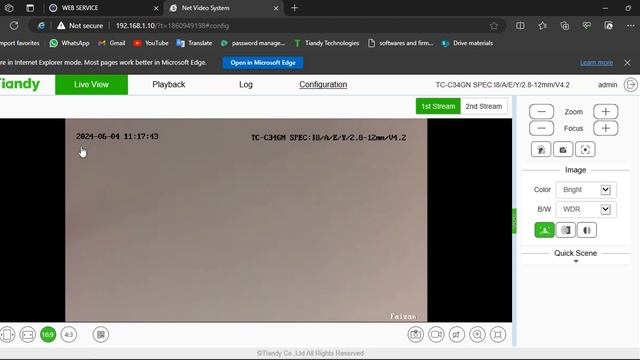Click the original size view icon
This screenshot has height=360, width=640.
(x=7, y=335)
